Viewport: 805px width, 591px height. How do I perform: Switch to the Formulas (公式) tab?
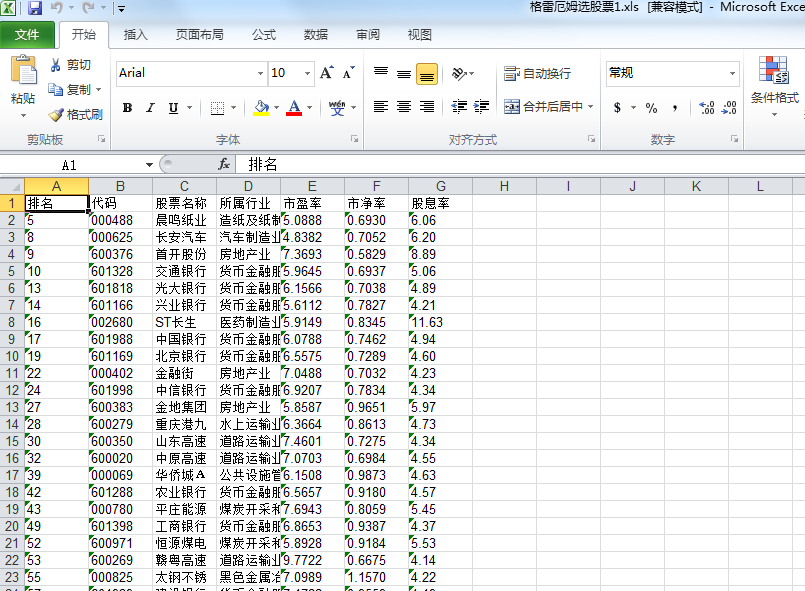tap(264, 34)
